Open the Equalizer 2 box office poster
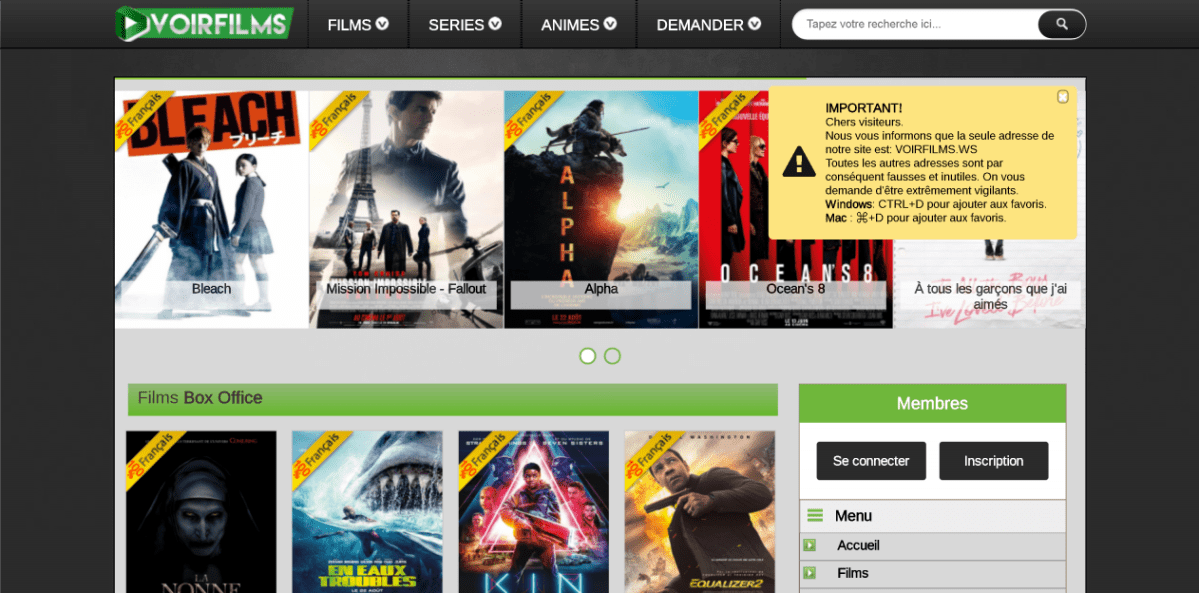This screenshot has height=593, width=1199. tap(699, 510)
